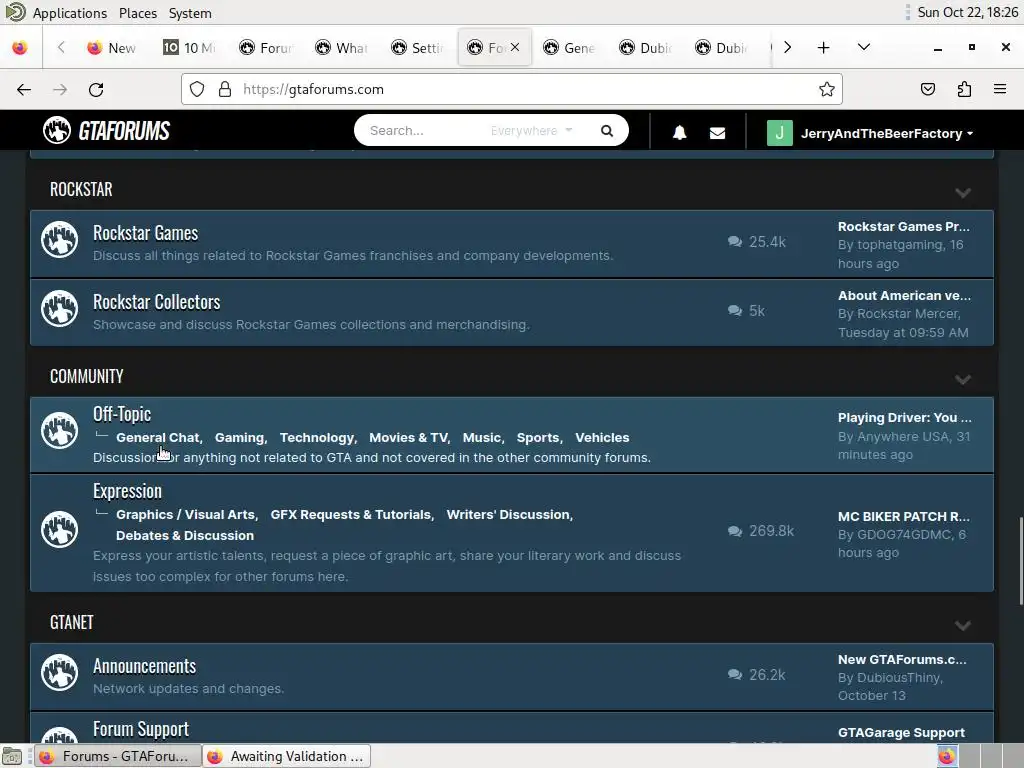Open the Everywhere search scope dropdown
Viewport: 1024px width, 768px height.
click(532, 131)
